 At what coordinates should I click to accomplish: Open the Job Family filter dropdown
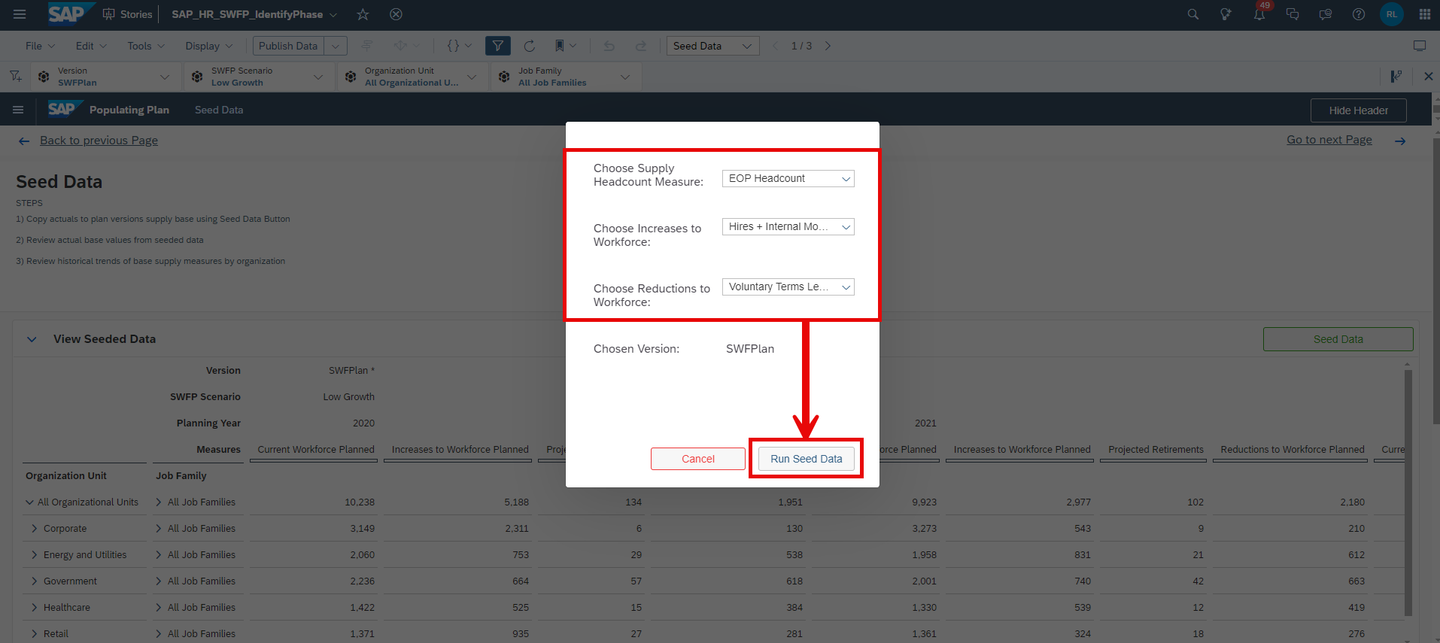(565, 77)
